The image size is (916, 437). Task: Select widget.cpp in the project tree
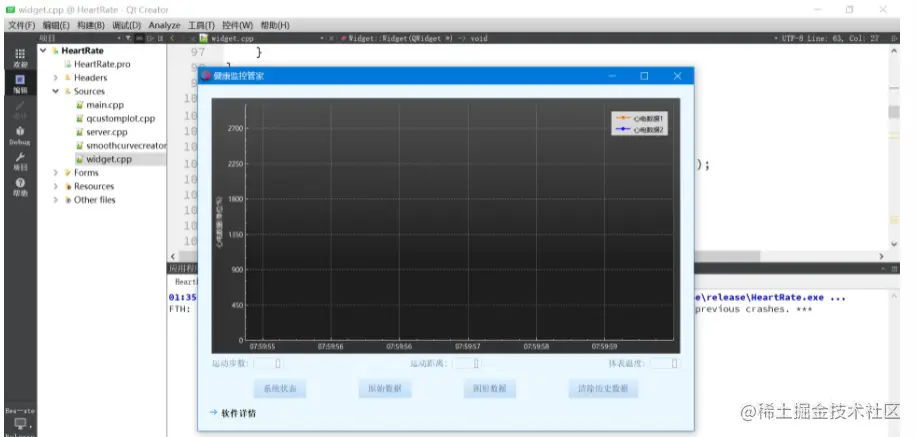pyautogui.click(x=109, y=159)
